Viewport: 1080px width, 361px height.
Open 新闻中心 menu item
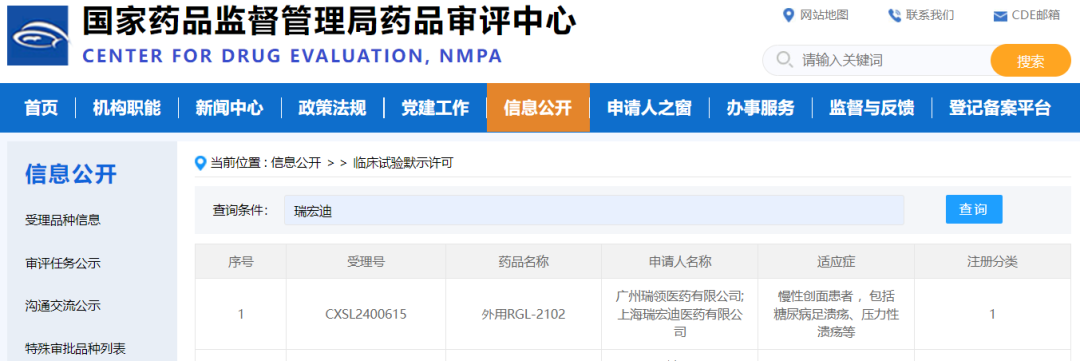tap(229, 108)
